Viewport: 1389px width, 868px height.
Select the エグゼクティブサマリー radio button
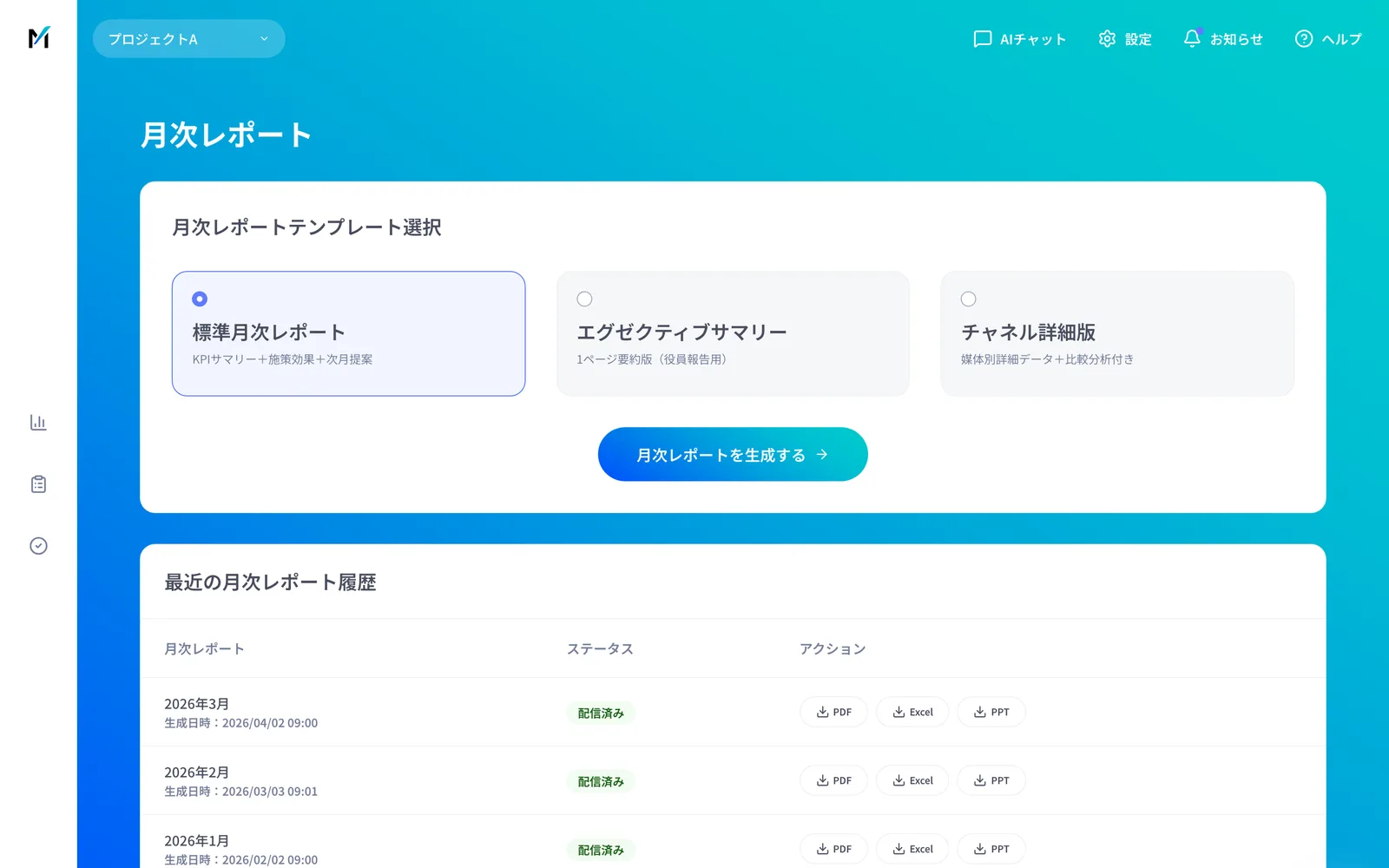584,299
